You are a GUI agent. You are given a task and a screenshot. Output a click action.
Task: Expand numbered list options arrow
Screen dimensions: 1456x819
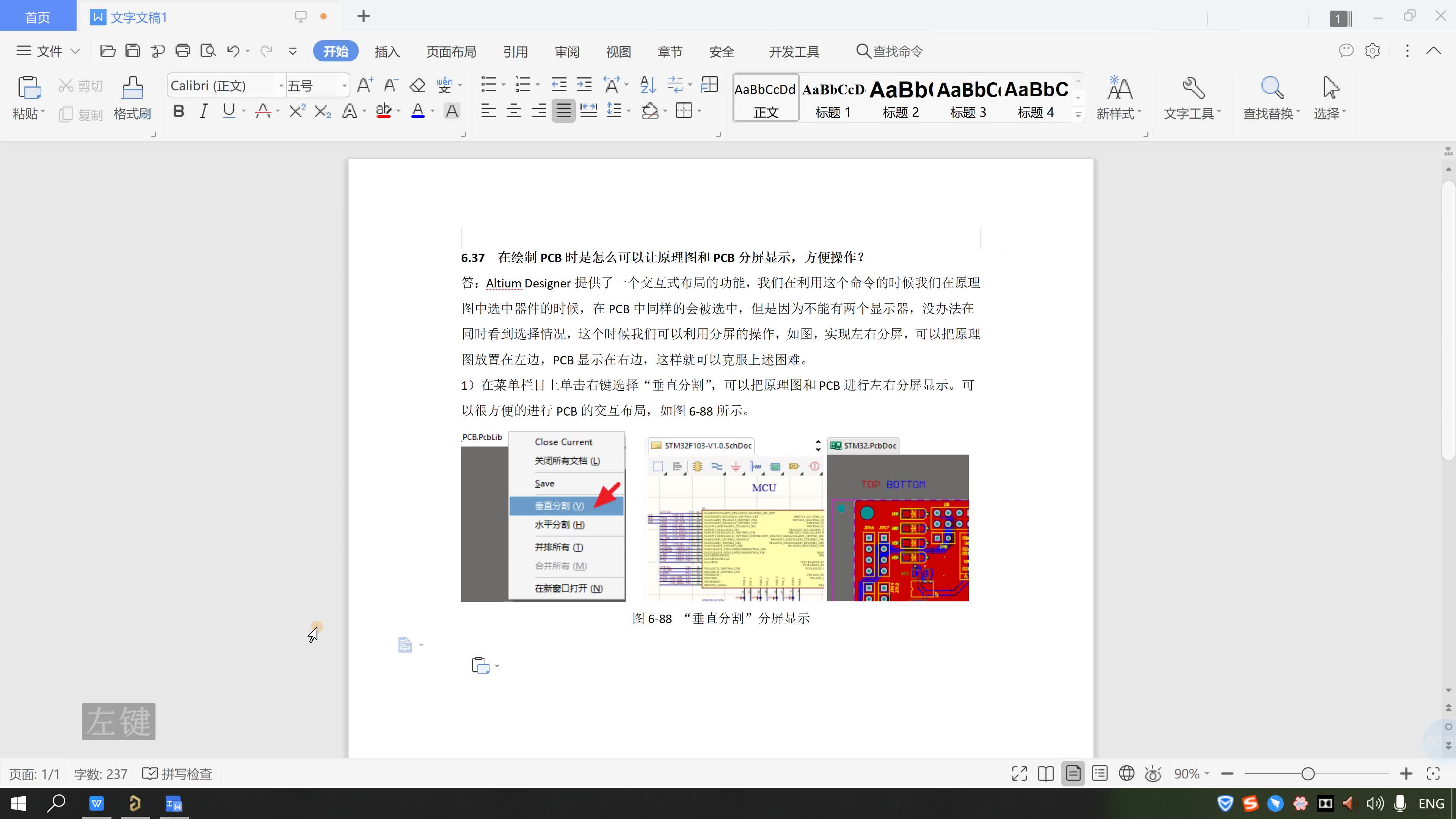point(538,85)
